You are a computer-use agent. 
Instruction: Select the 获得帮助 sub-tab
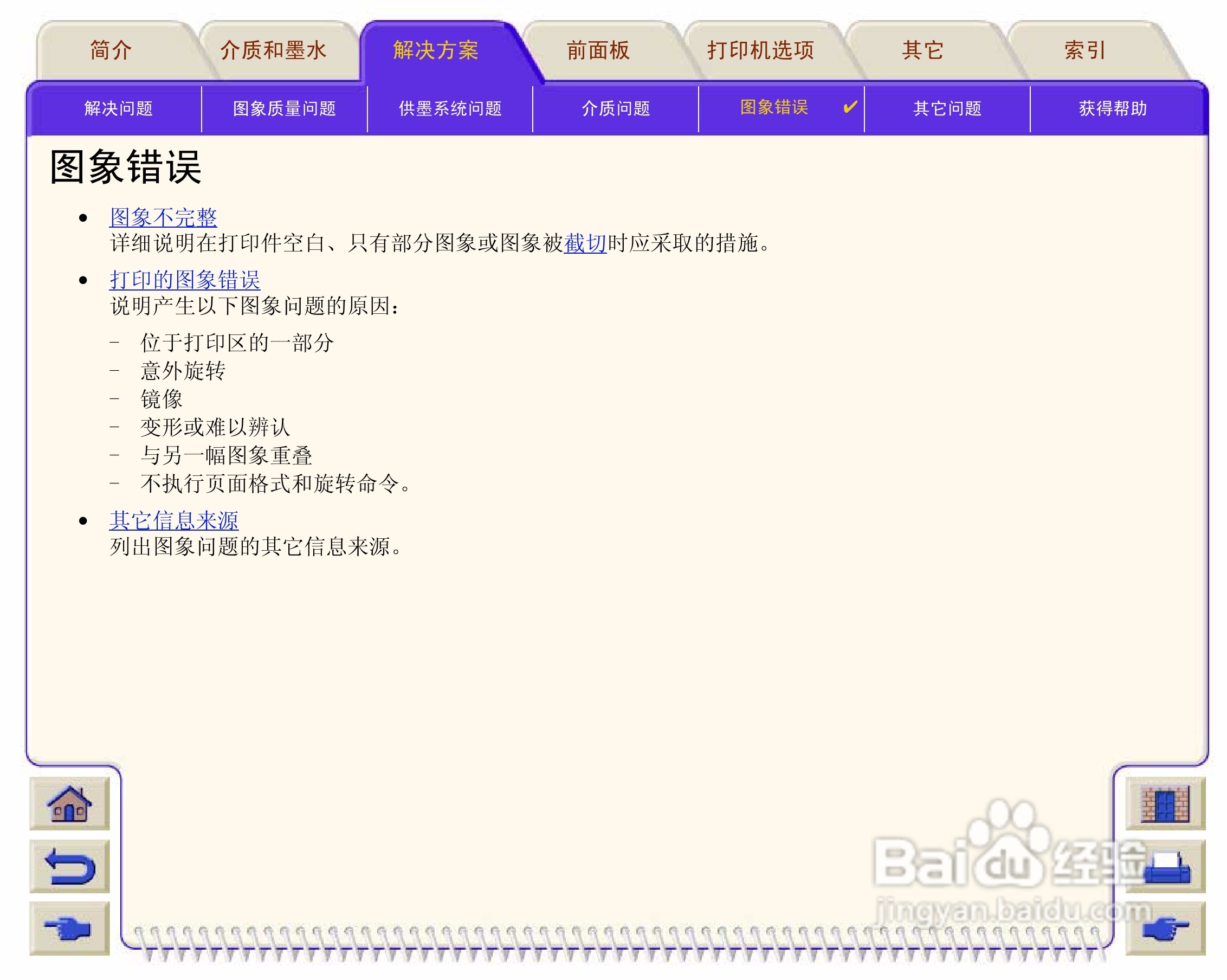coord(1113,108)
